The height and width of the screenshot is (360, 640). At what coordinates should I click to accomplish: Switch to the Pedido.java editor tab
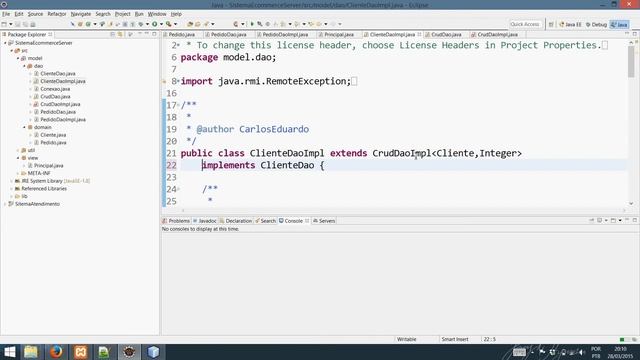click(x=181, y=35)
